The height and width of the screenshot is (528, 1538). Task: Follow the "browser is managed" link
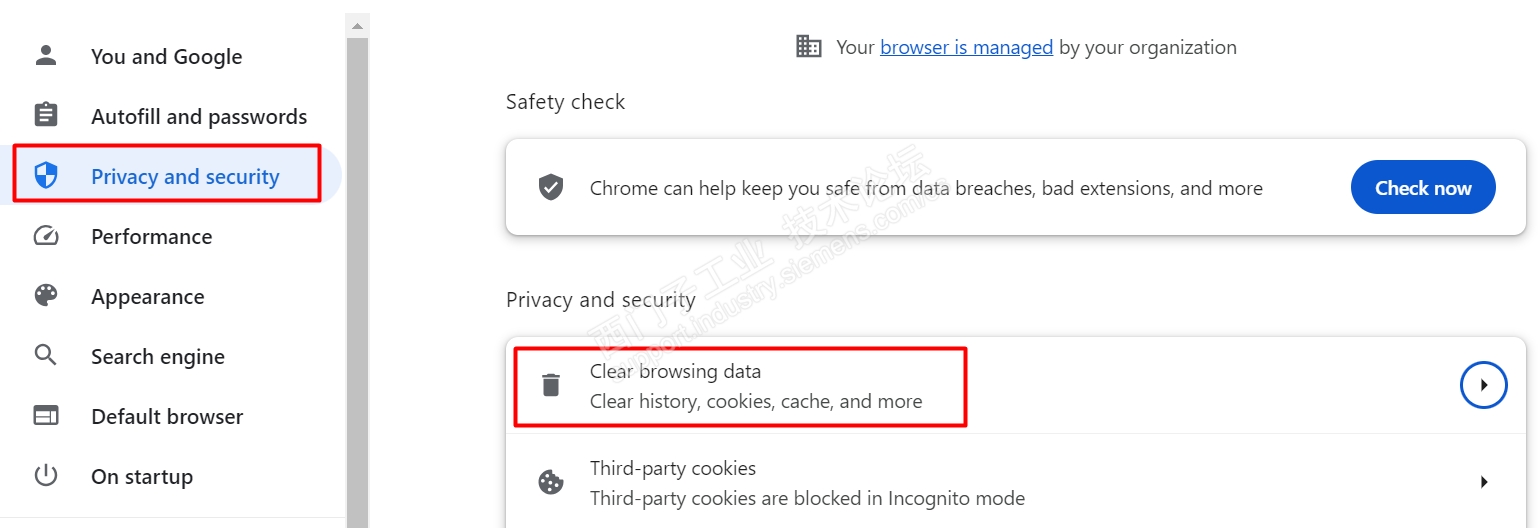966,47
